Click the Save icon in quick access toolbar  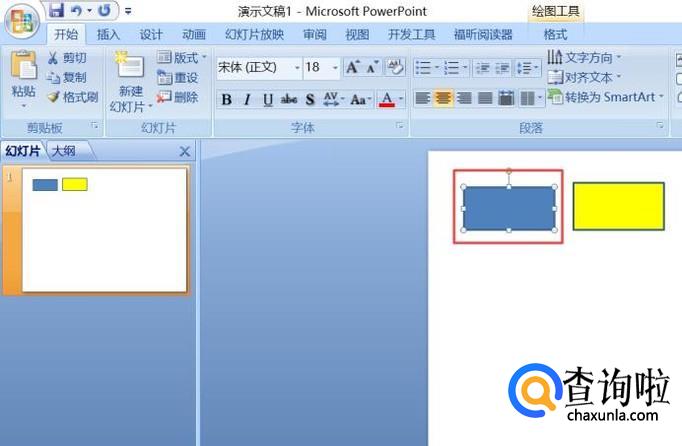[56, 11]
